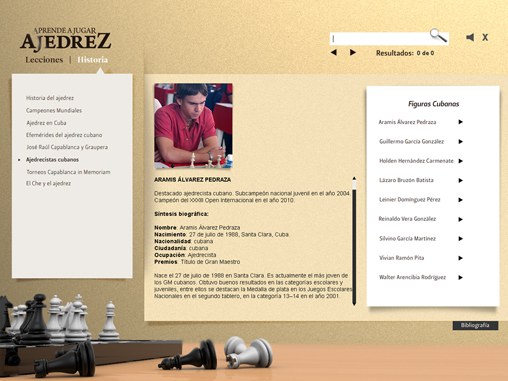Expand Leinier Domínguez Pérez entry arrow
The image size is (508, 381).
coord(460,200)
